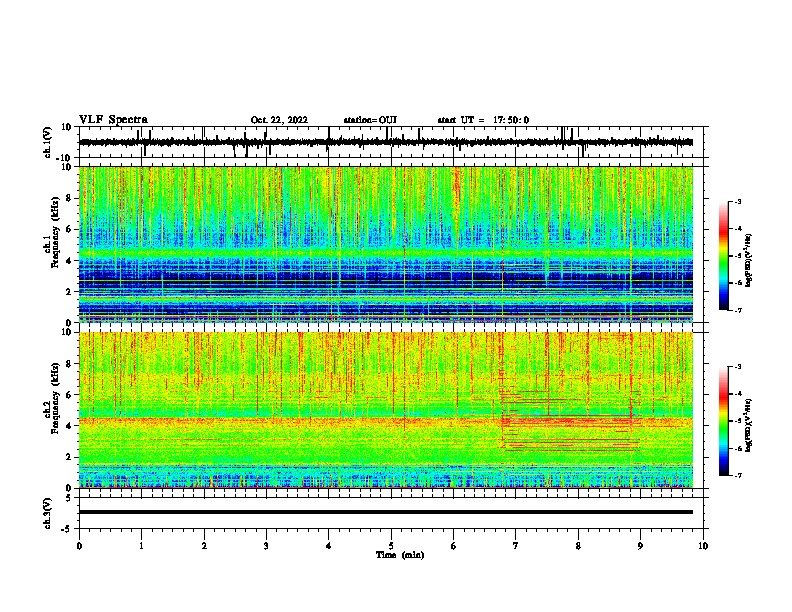Click the ch.1 colorbar log(PSD) label
Image resolution: width=792 pixels, height=612 pixels.
pyautogui.click(x=748, y=261)
